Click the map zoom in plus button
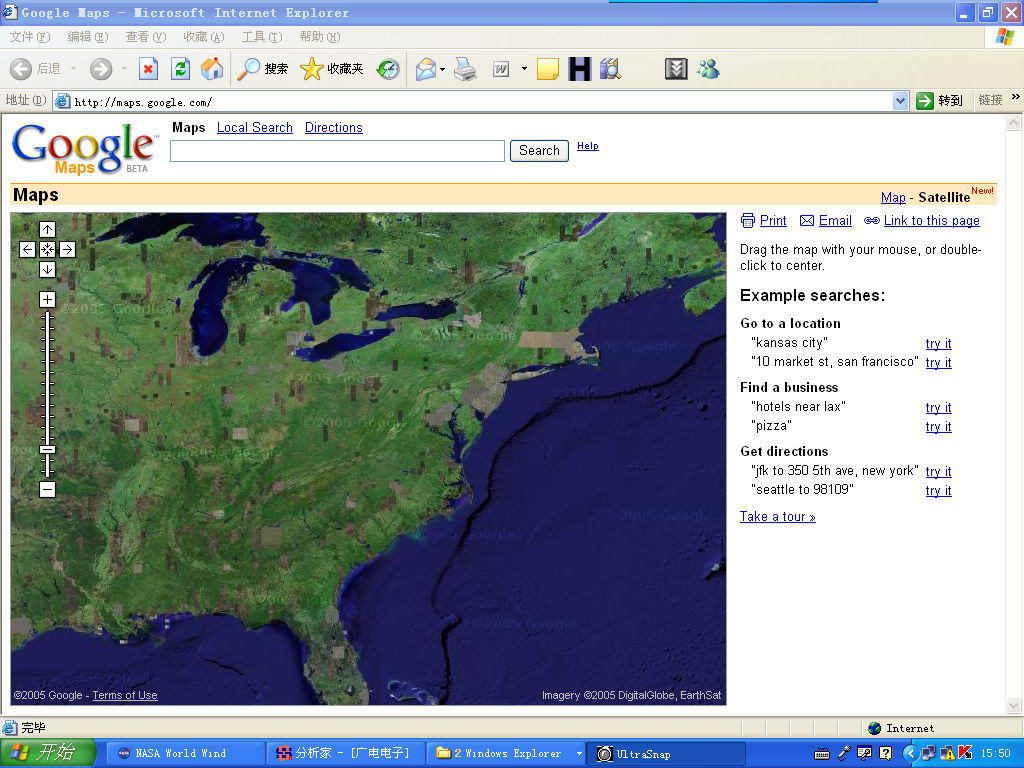Image resolution: width=1024 pixels, height=768 pixels. click(x=47, y=299)
